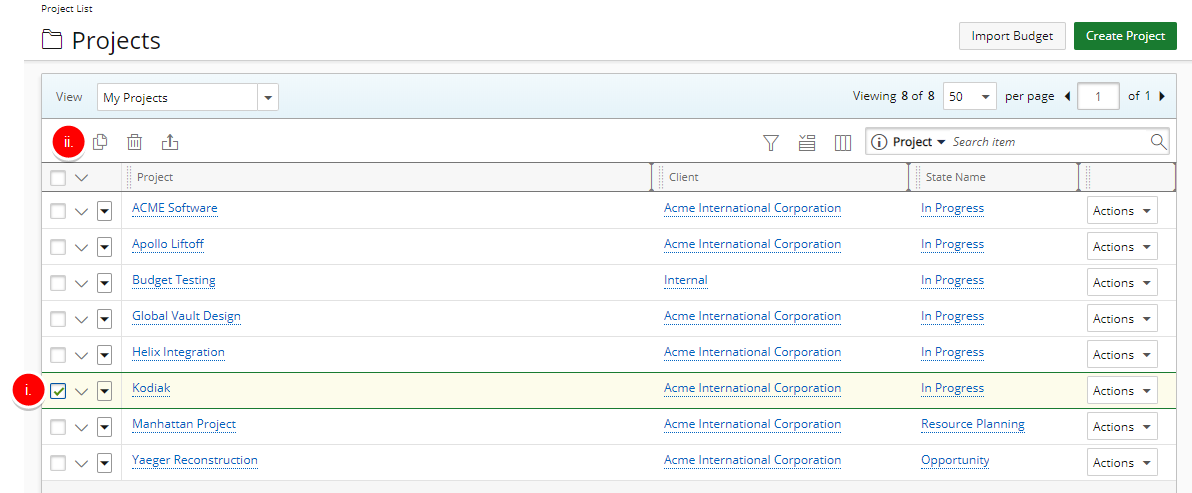
Task: Open Actions menu for Yaeger Reconstruction
Action: 1122,463
